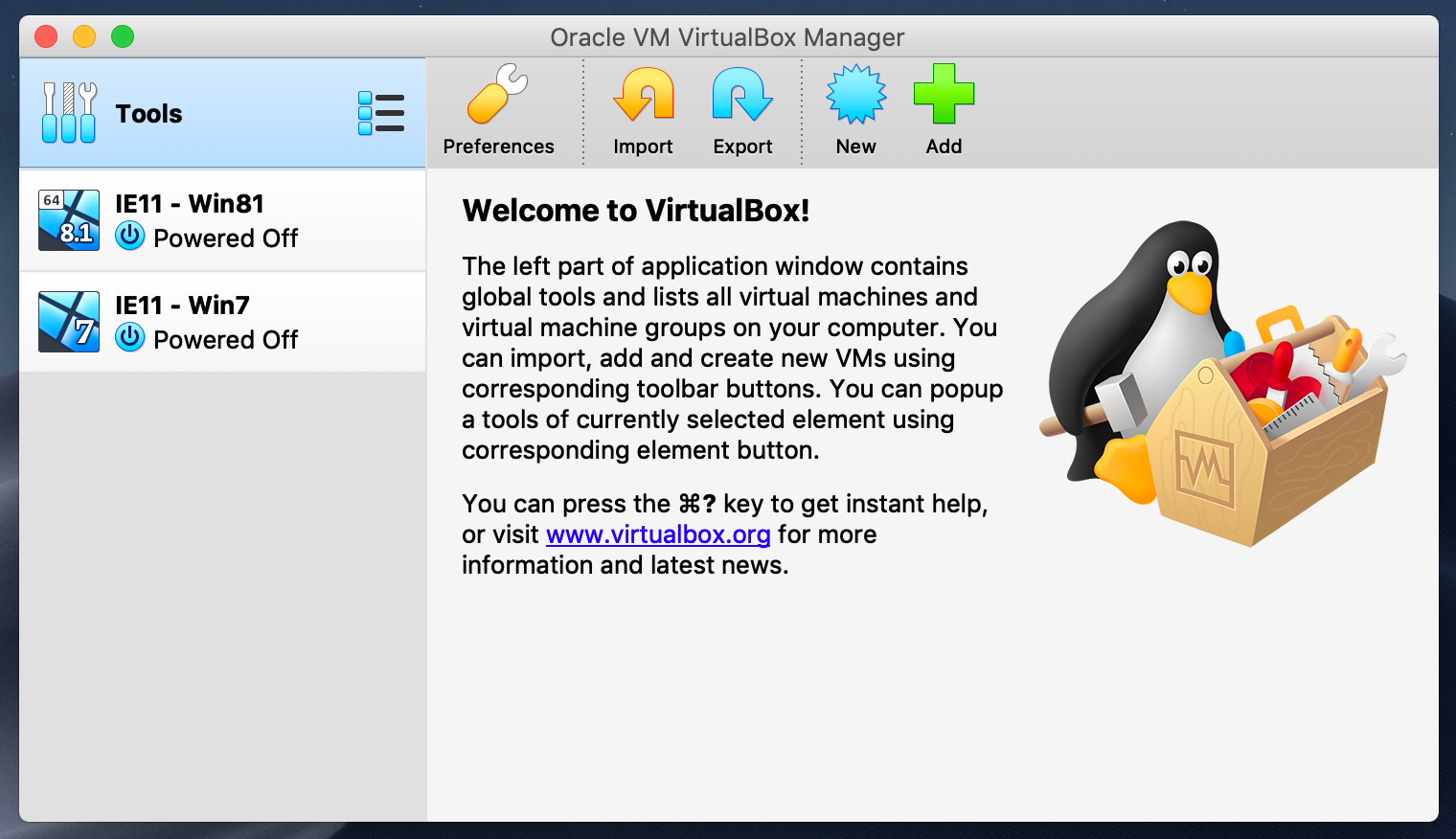Close the VirtualBox Manager window
Screen dimensions: 1456x839
46,36
